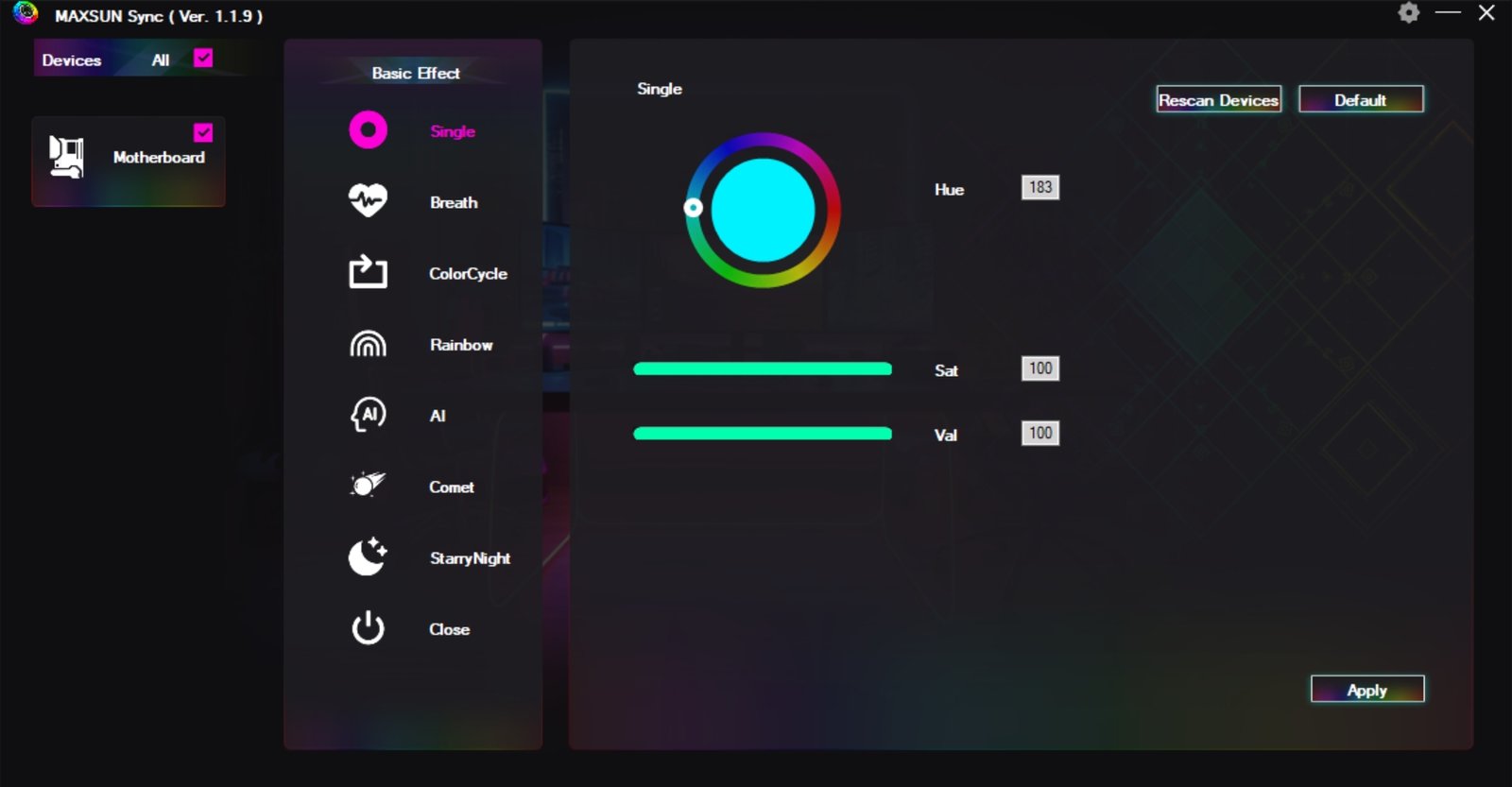Apply the lighting settings
The image size is (1512, 787).
1367,690
